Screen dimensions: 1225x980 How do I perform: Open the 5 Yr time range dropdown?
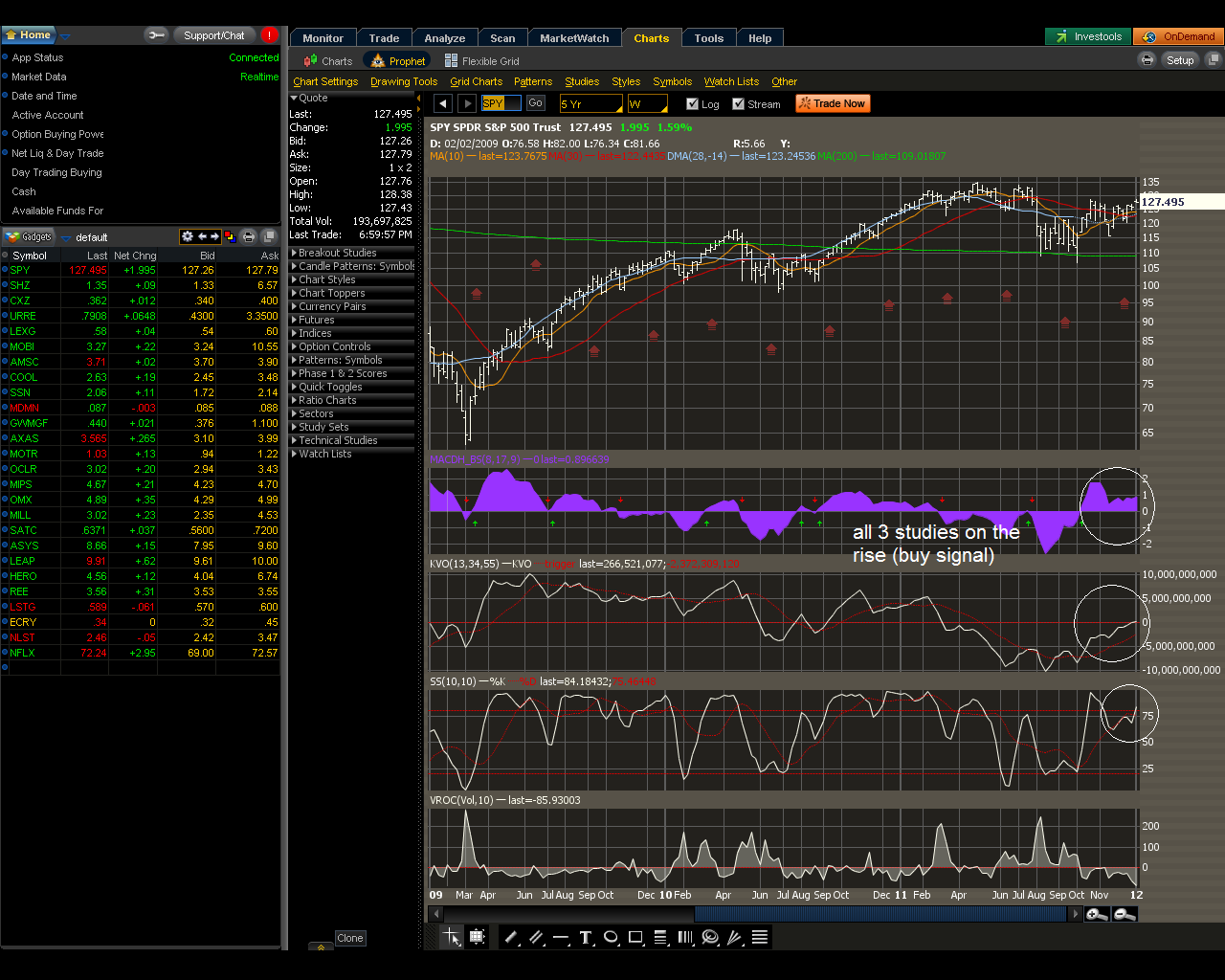[590, 103]
